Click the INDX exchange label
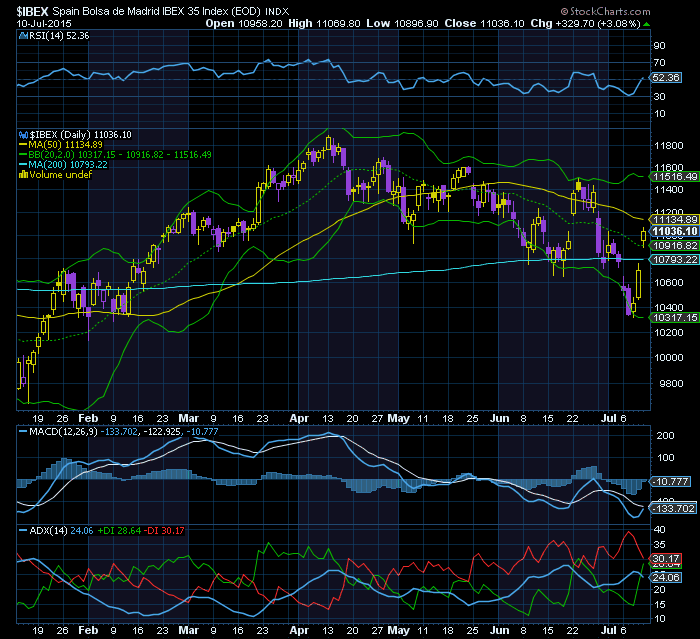The height and width of the screenshot is (639, 700). (277, 12)
